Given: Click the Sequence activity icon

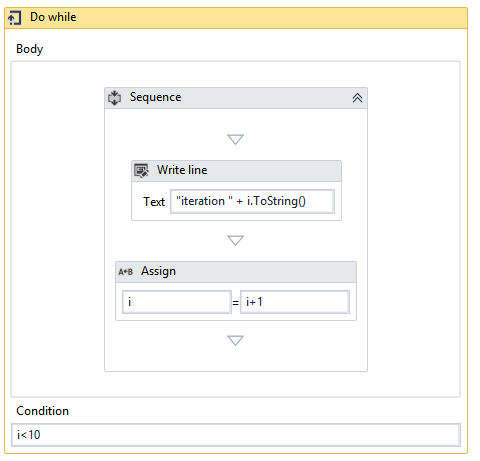Looking at the screenshot, I should [x=115, y=98].
